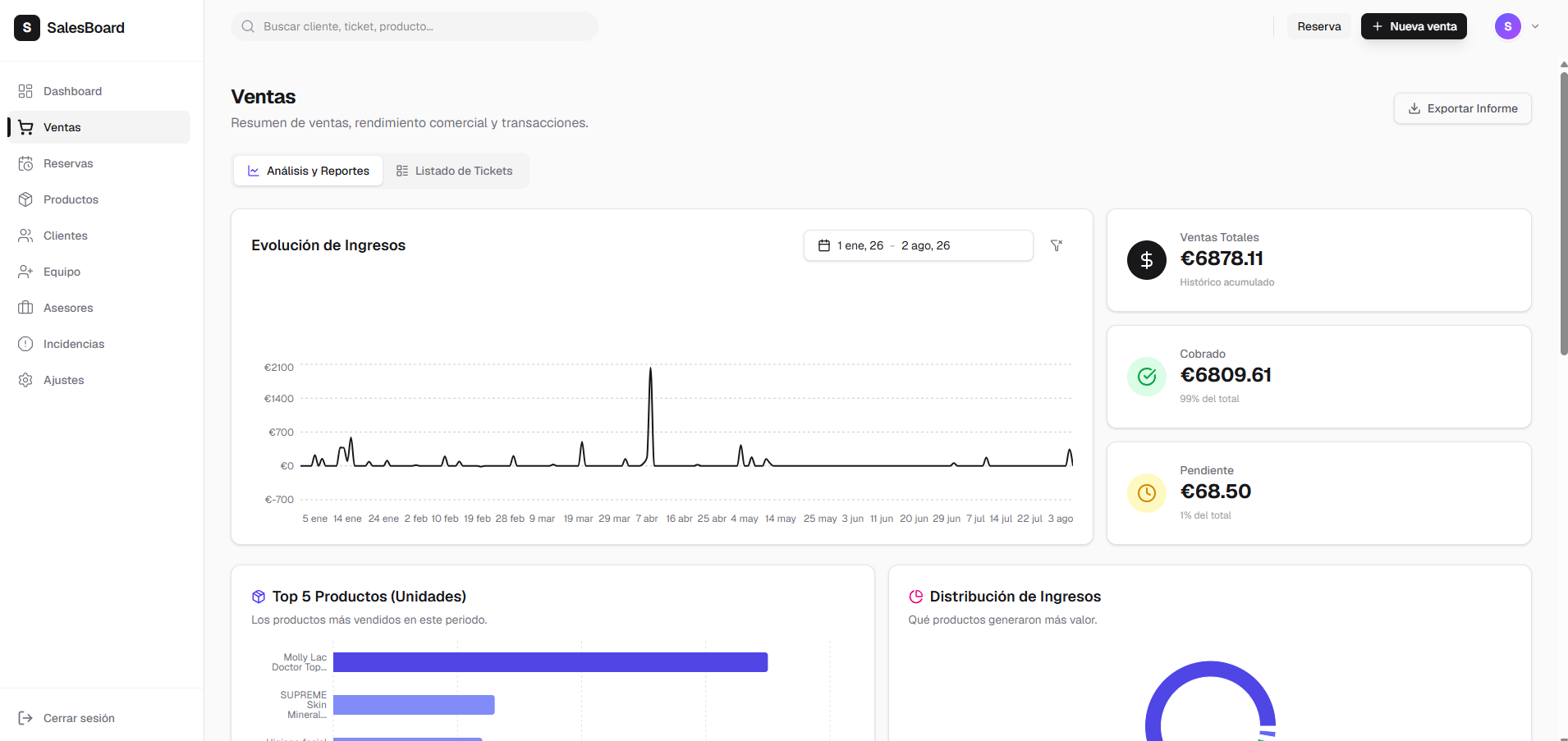Click the Ventas Totales card label
The width and height of the screenshot is (1568, 741).
pos(1219,237)
